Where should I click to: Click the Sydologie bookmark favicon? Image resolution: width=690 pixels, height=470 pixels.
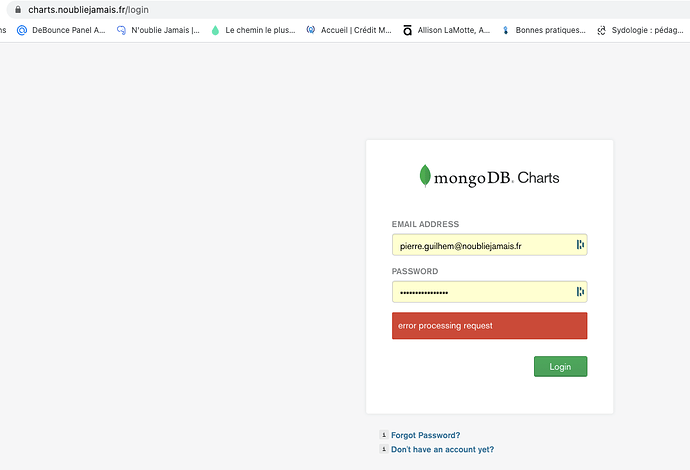(x=601, y=31)
